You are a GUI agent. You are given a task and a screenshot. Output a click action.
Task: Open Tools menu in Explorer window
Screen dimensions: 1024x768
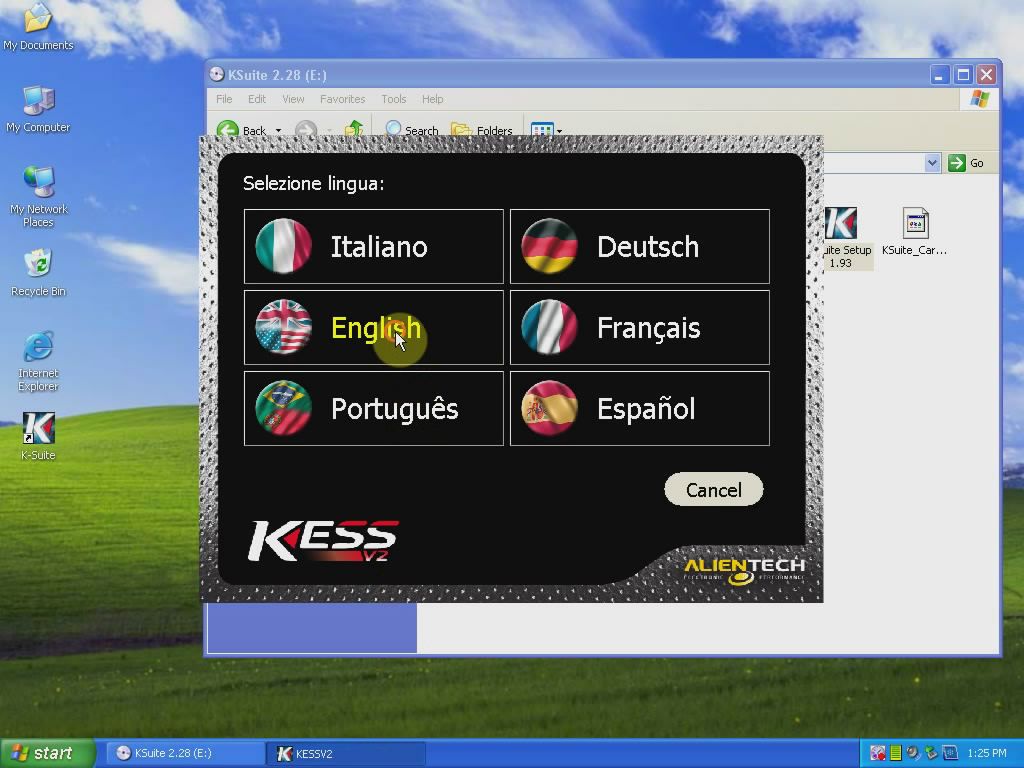(394, 99)
